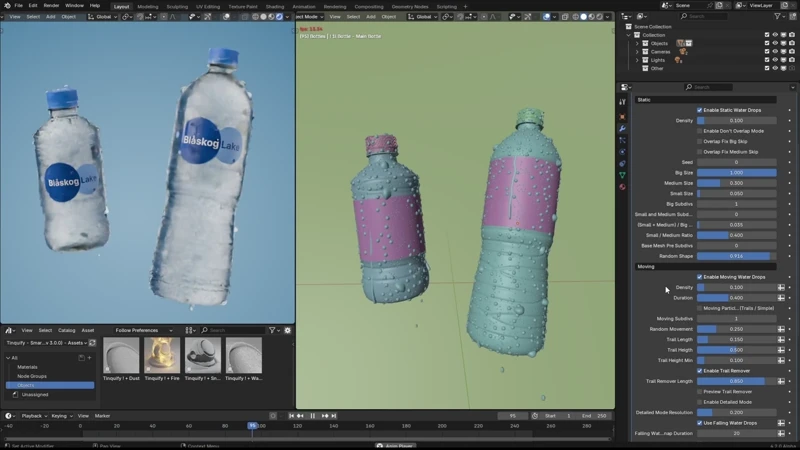
Task: Open the asset browser settings gear icon
Action: [288, 330]
